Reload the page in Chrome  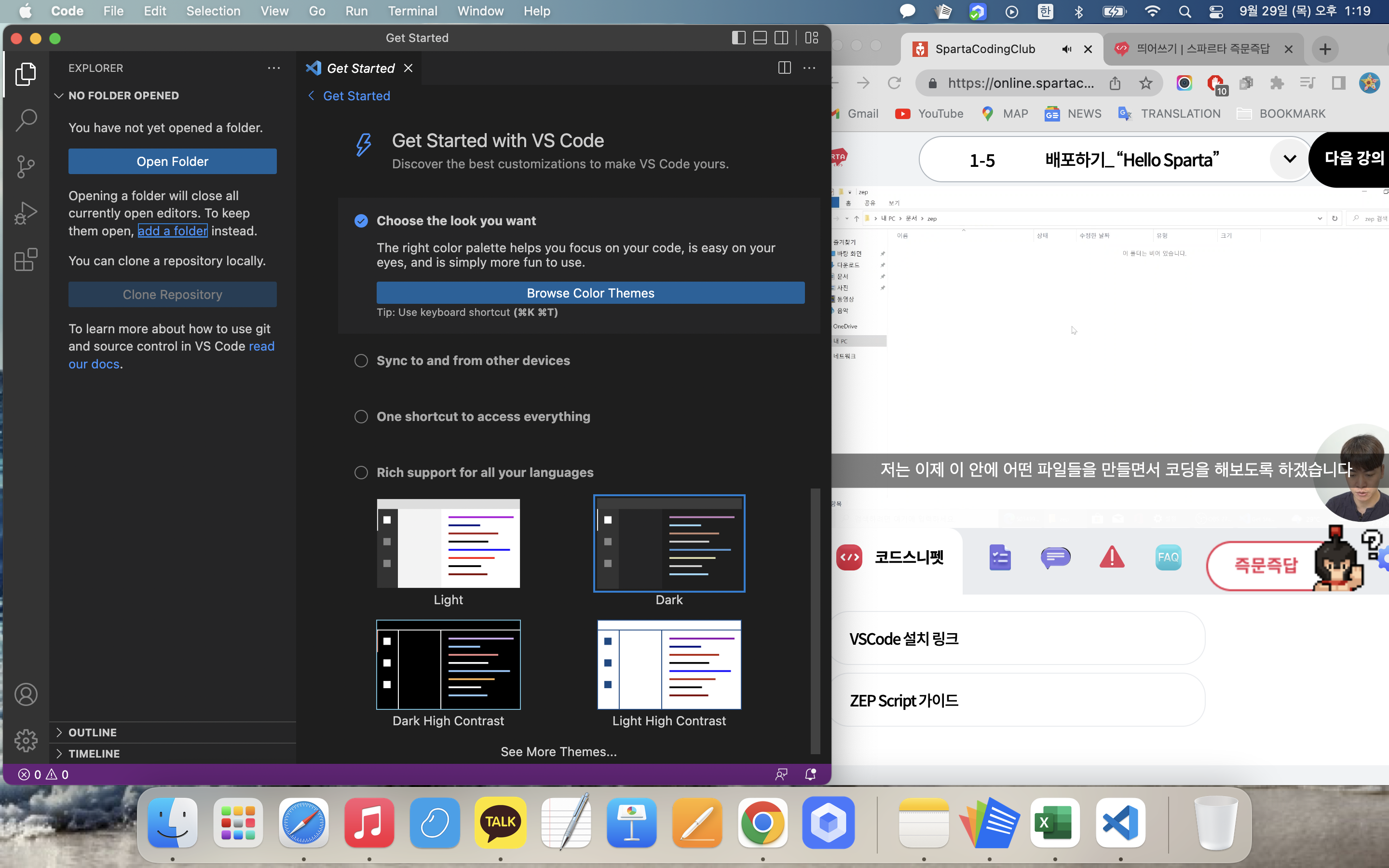click(x=894, y=83)
